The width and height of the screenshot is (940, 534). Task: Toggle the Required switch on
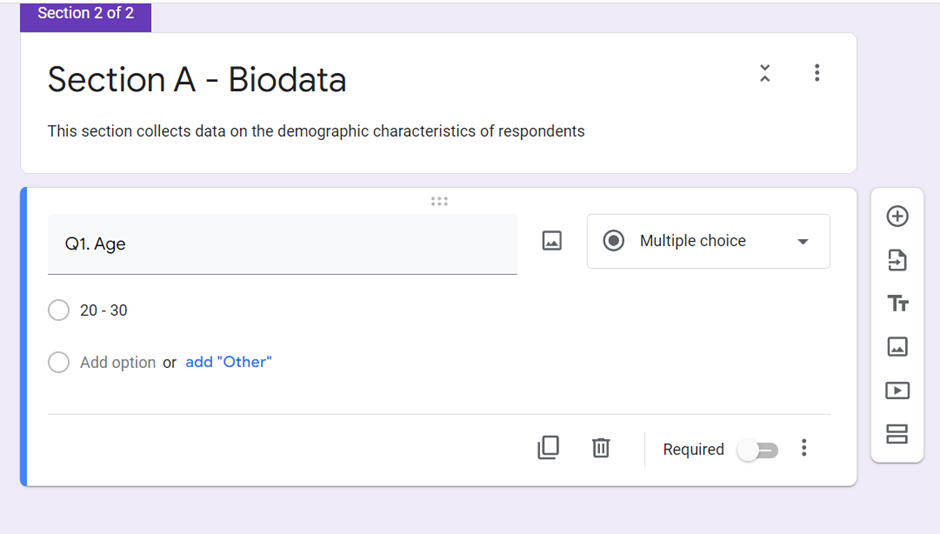point(758,449)
